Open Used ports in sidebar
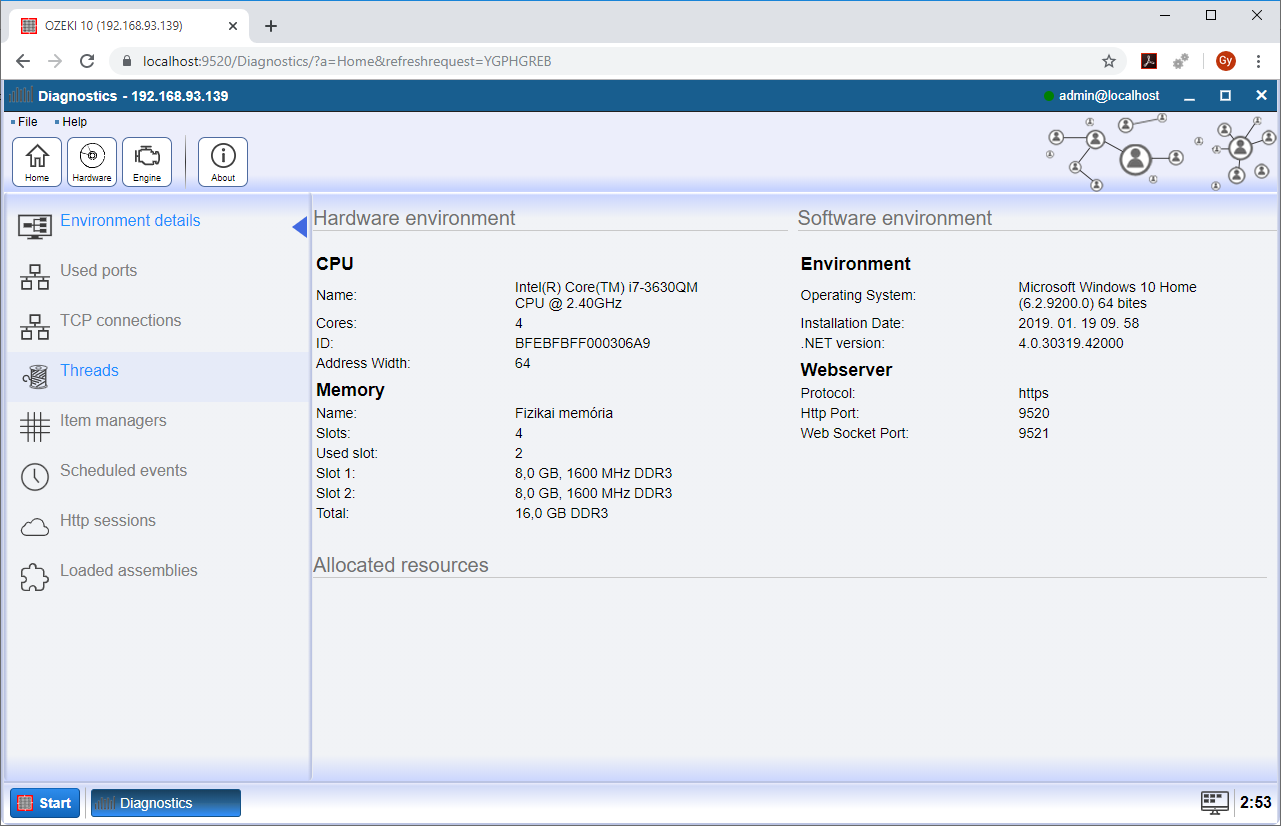Image resolution: width=1281 pixels, height=826 pixels. tap(98, 271)
